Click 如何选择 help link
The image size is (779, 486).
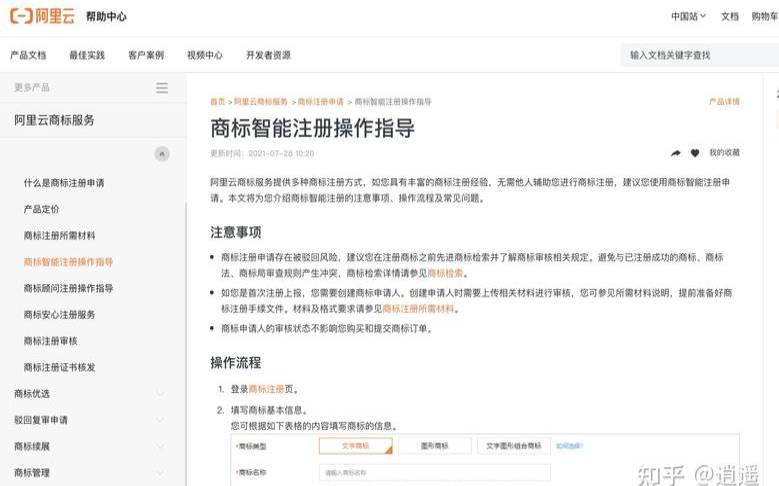click(569, 446)
